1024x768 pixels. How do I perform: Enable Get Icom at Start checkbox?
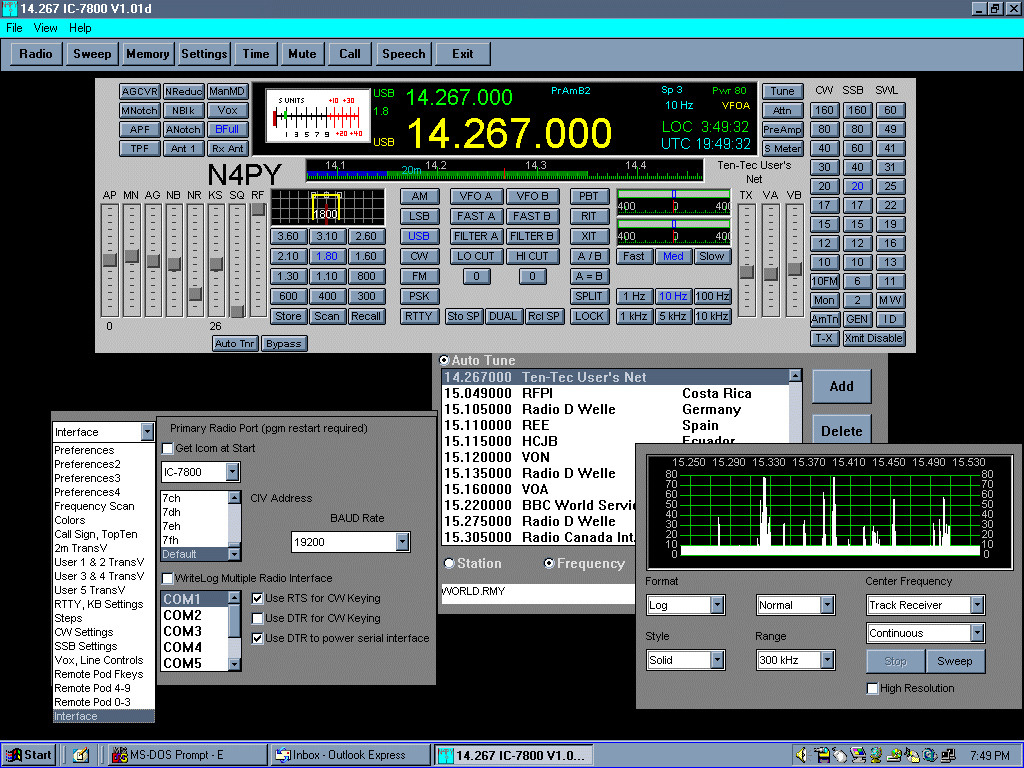[x=167, y=448]
